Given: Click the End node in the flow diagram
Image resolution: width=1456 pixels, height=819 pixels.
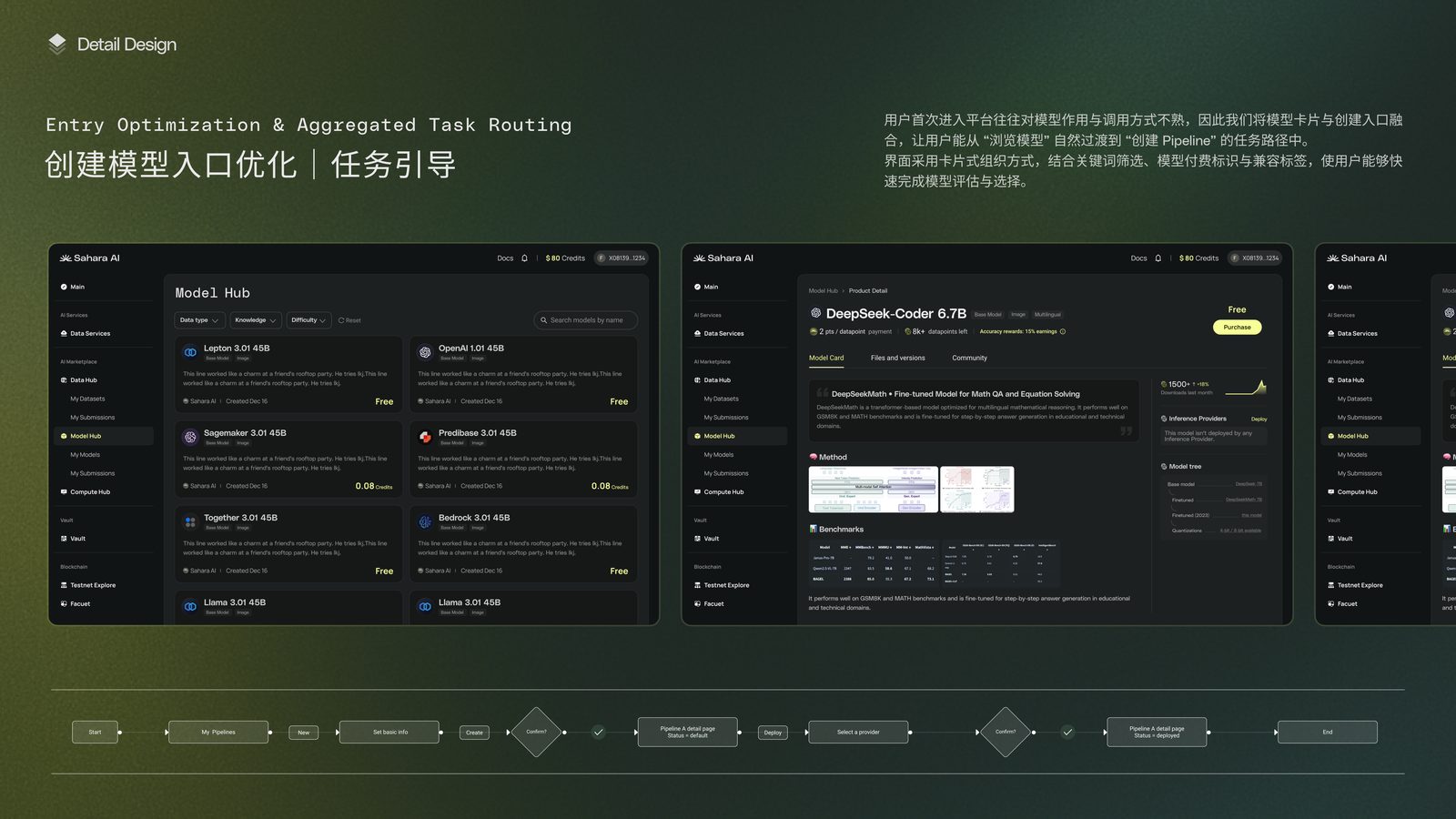Looking at the screenshot, I should tap(1328, 732).
